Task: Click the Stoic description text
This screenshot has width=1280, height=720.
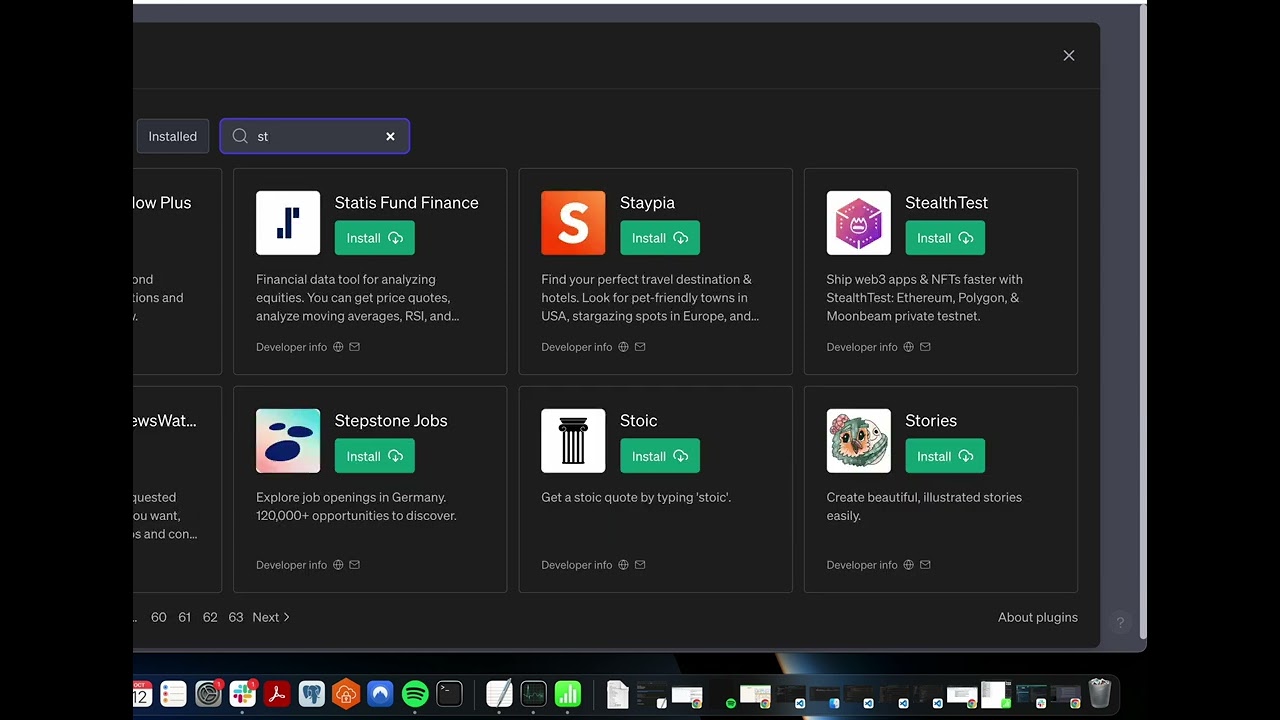Action: click(636, 497)
